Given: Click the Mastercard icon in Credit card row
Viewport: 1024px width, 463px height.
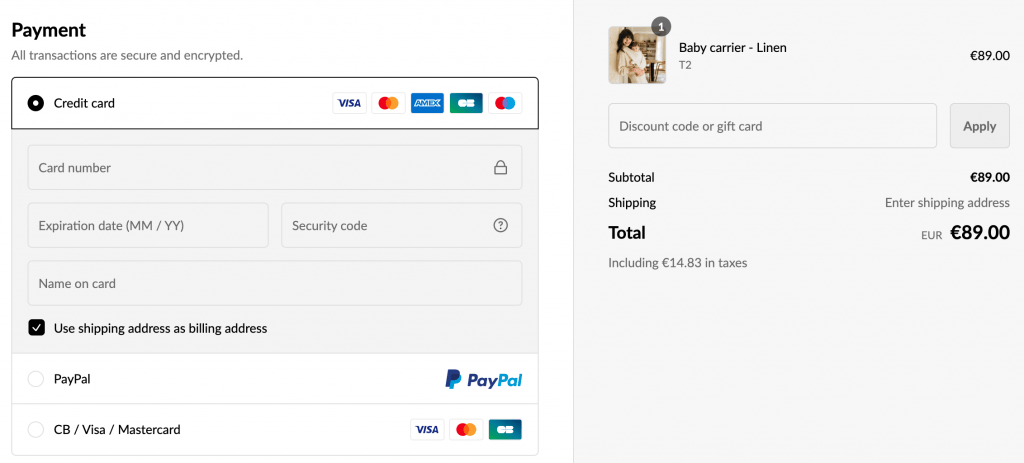Looking at the screenshot, I should [x=388, y=103].
